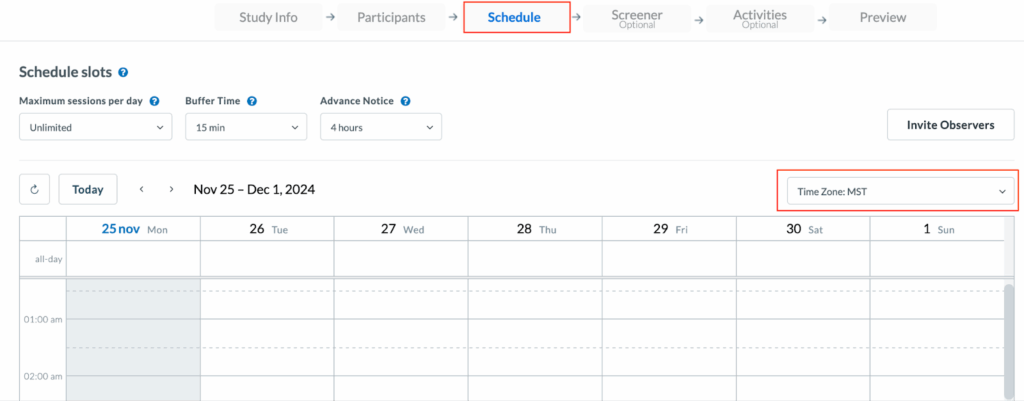Expand Maximum sessions per day dropdown
The image size is (1024, 401).
95,127
